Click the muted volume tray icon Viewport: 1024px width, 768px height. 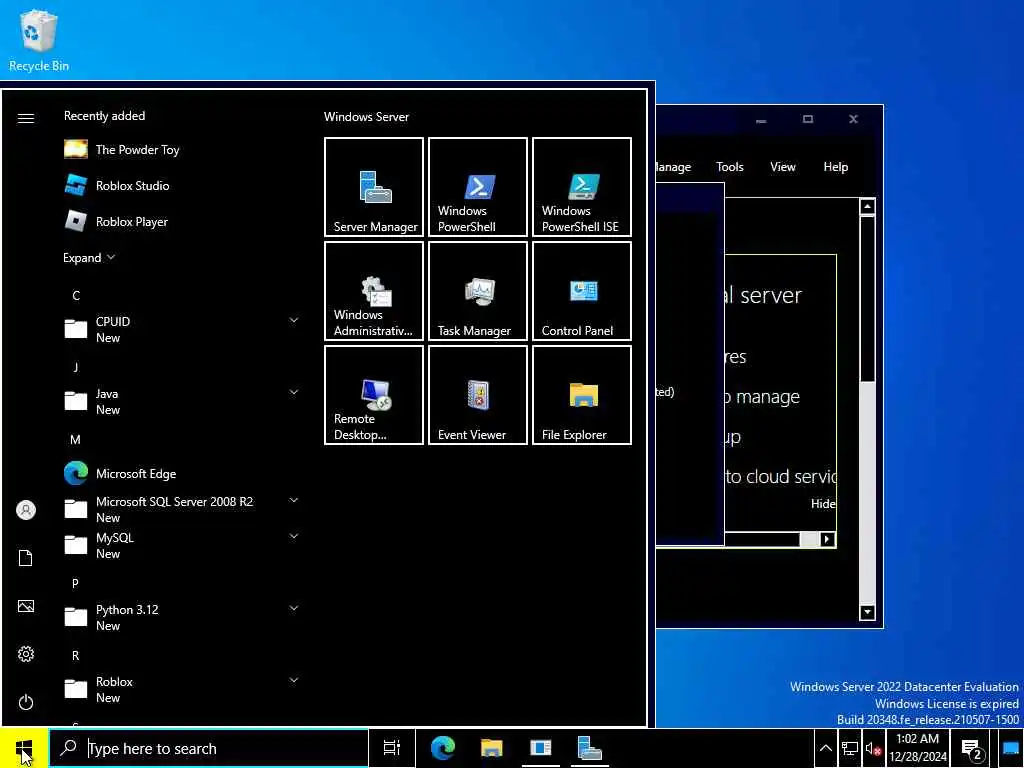[x=873, y=749]
